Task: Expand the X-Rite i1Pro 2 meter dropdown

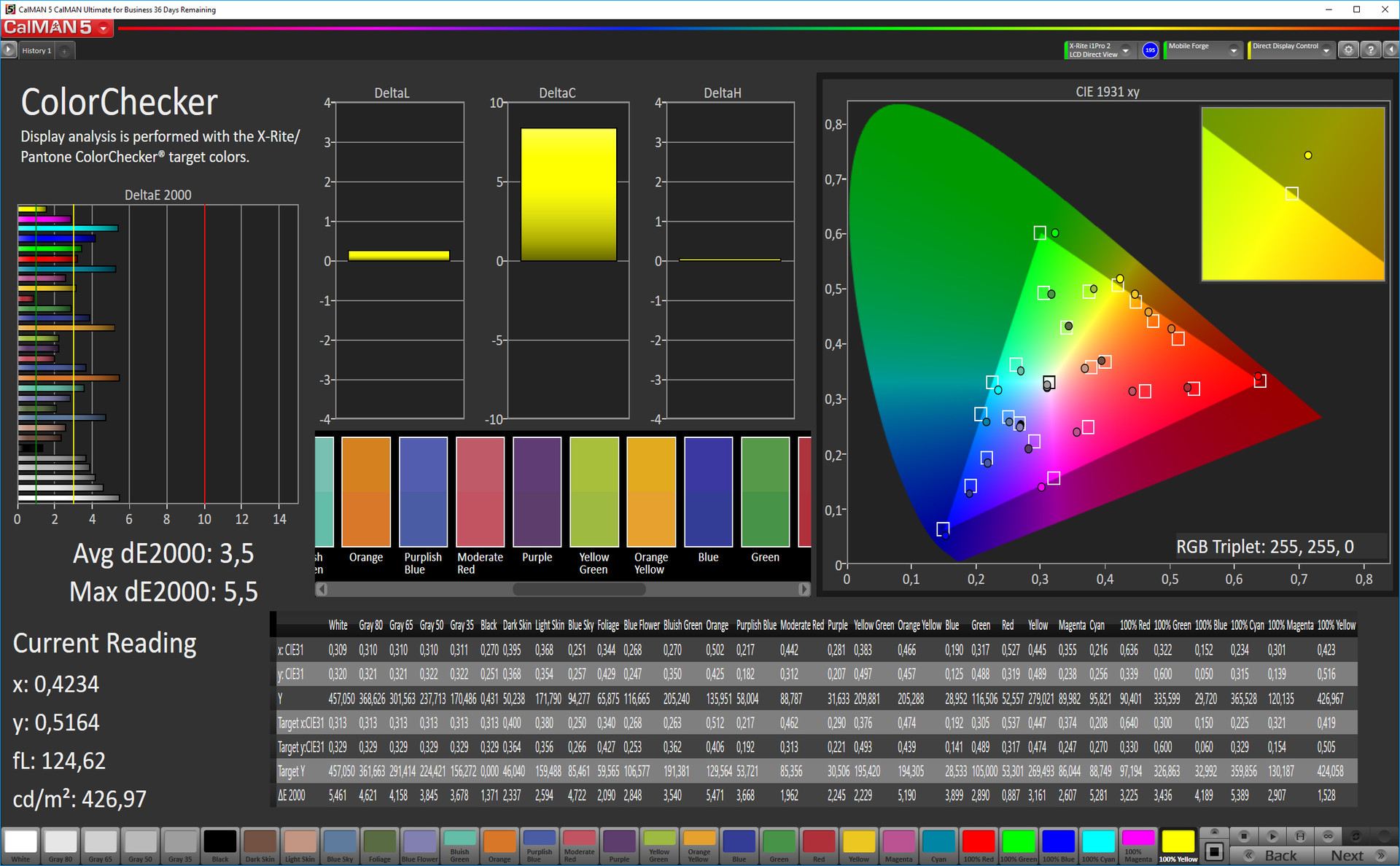Action: [x=1125, y=50]
